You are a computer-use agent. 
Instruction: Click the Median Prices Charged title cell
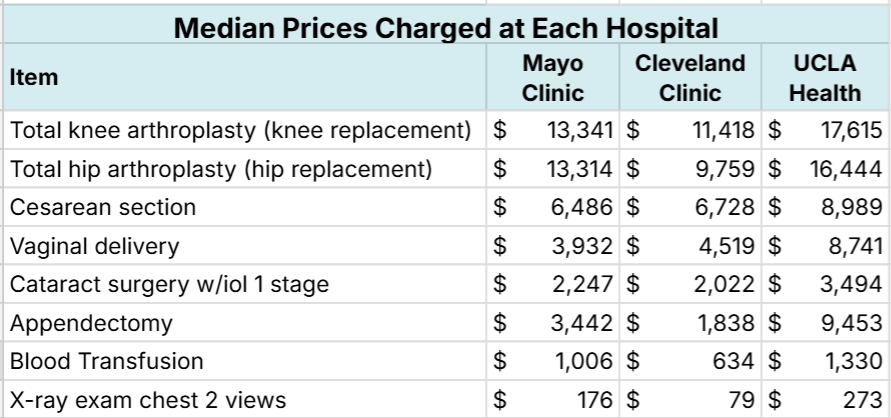(x=445, y=27)
